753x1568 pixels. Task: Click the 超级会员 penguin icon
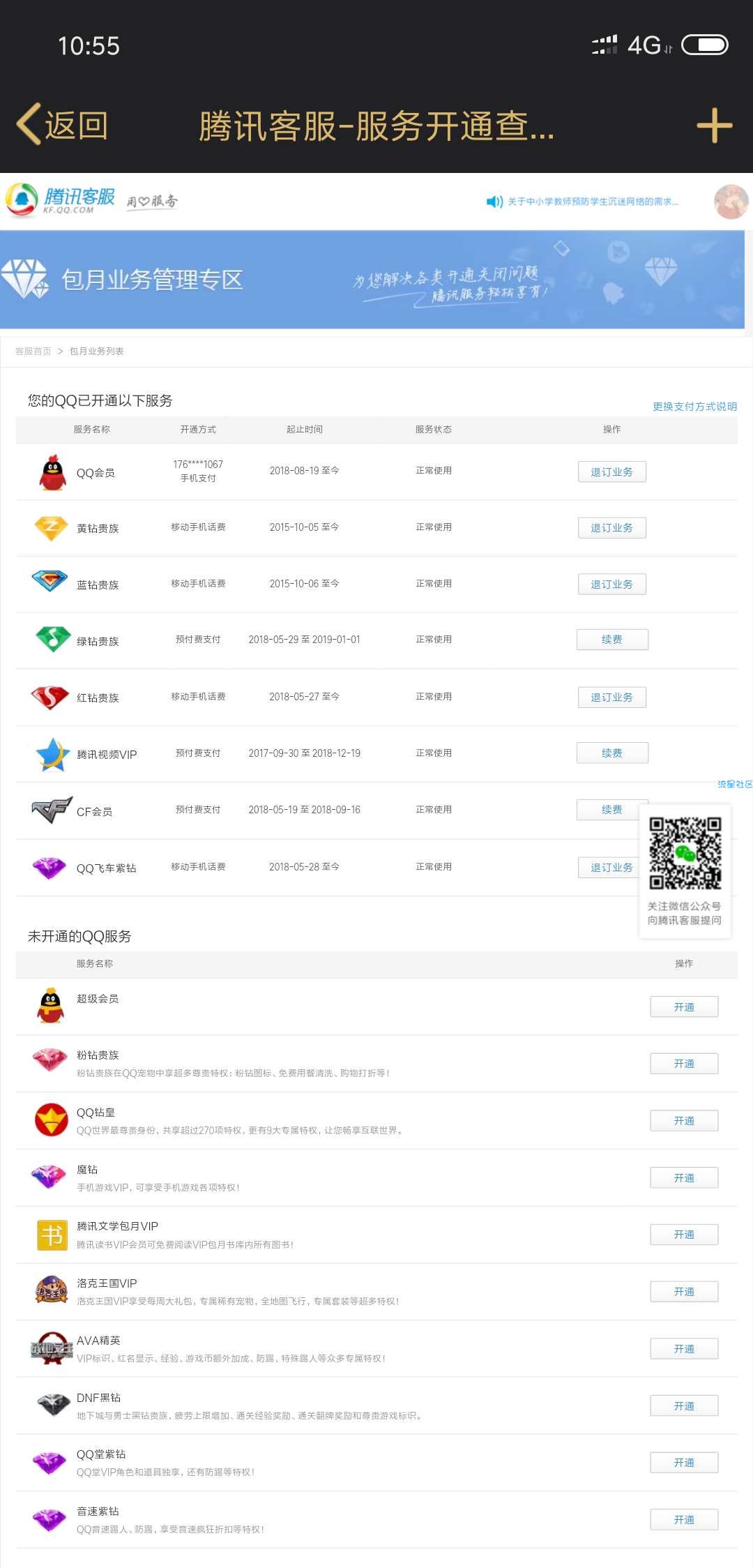(x=51, y=1006)
